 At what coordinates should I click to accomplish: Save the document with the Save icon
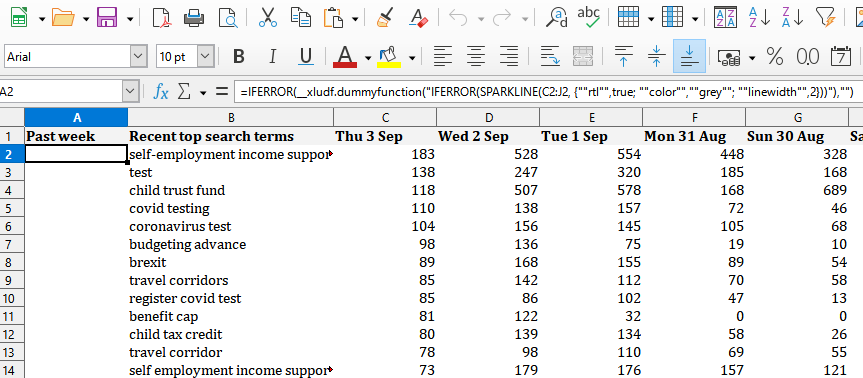107,18
